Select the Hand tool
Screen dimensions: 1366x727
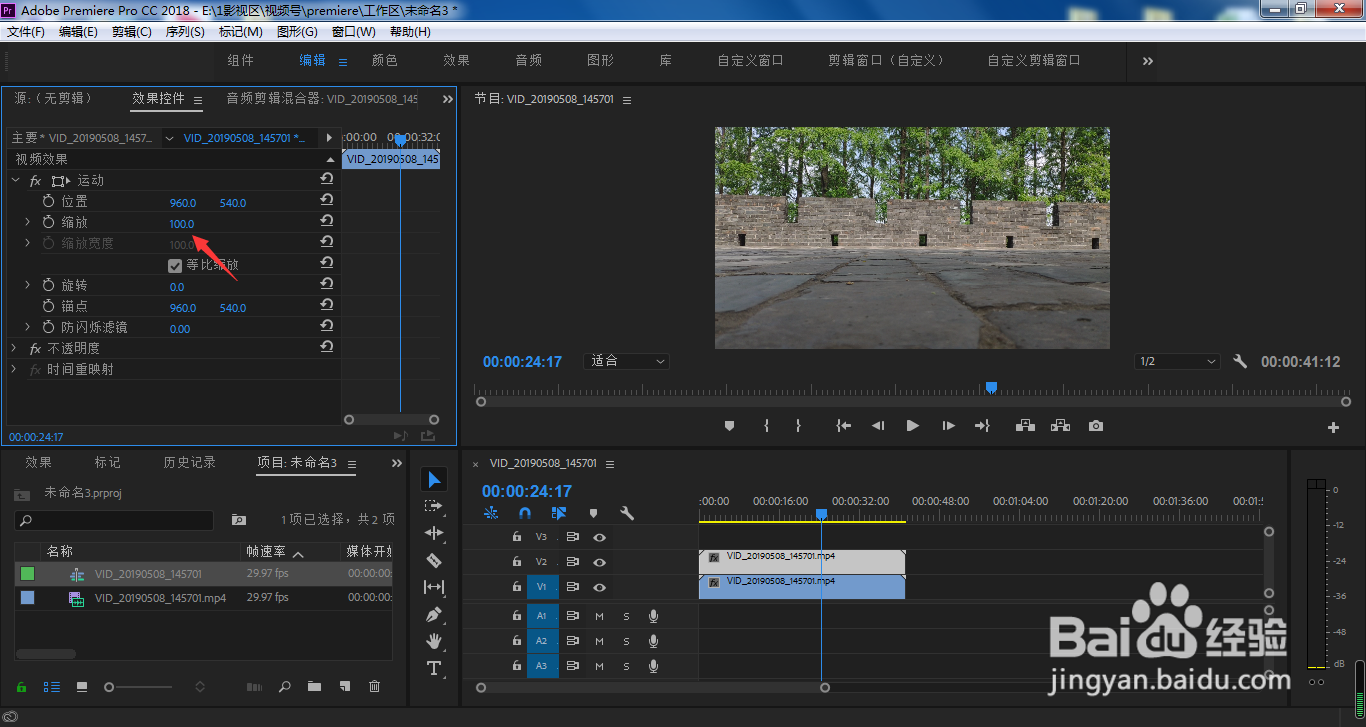point(434,641)
